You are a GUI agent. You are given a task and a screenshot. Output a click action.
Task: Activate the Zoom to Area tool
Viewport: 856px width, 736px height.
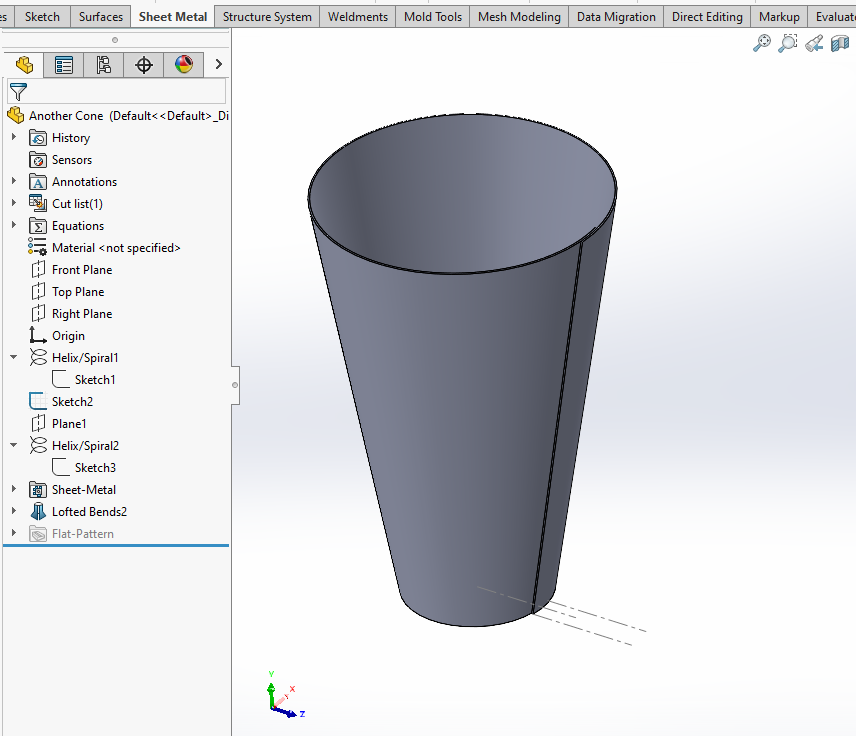tap(788, 43)
